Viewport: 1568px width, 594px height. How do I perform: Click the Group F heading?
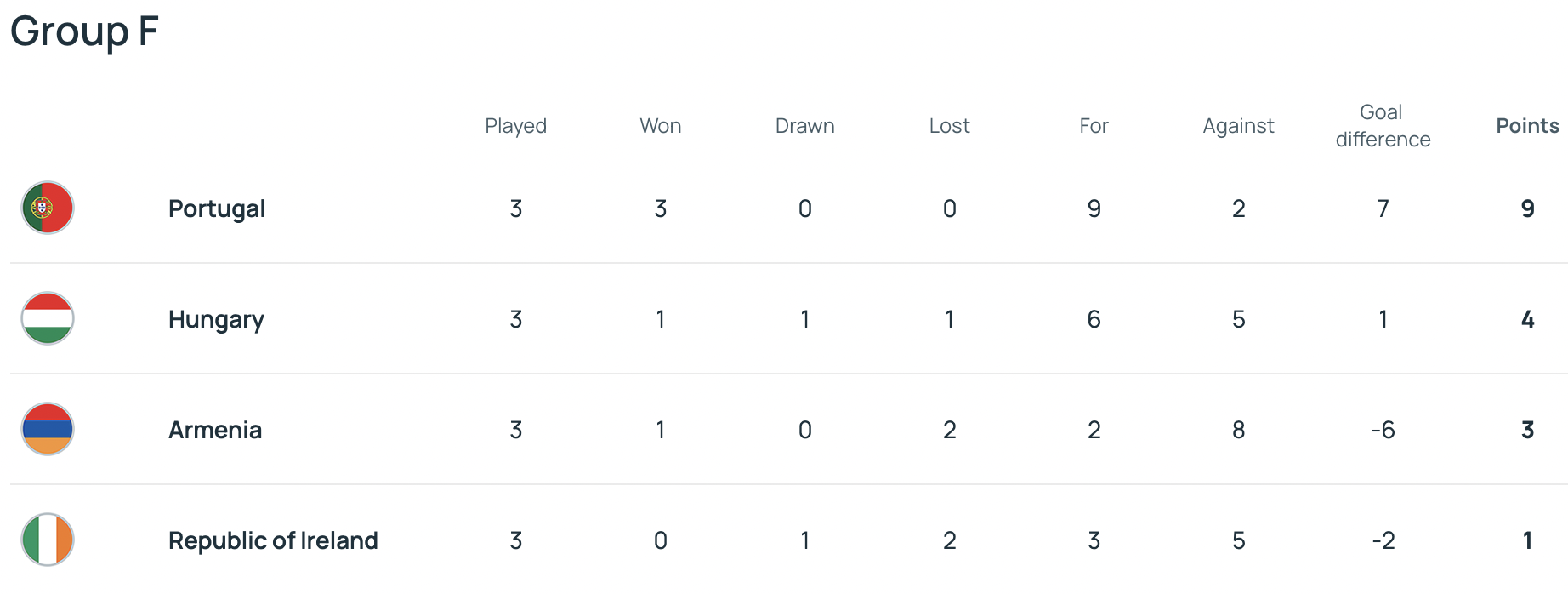click(84, 31)
